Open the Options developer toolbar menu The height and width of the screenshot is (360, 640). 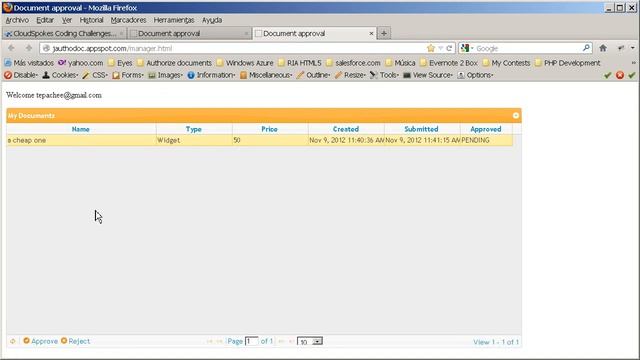point(475,75)
